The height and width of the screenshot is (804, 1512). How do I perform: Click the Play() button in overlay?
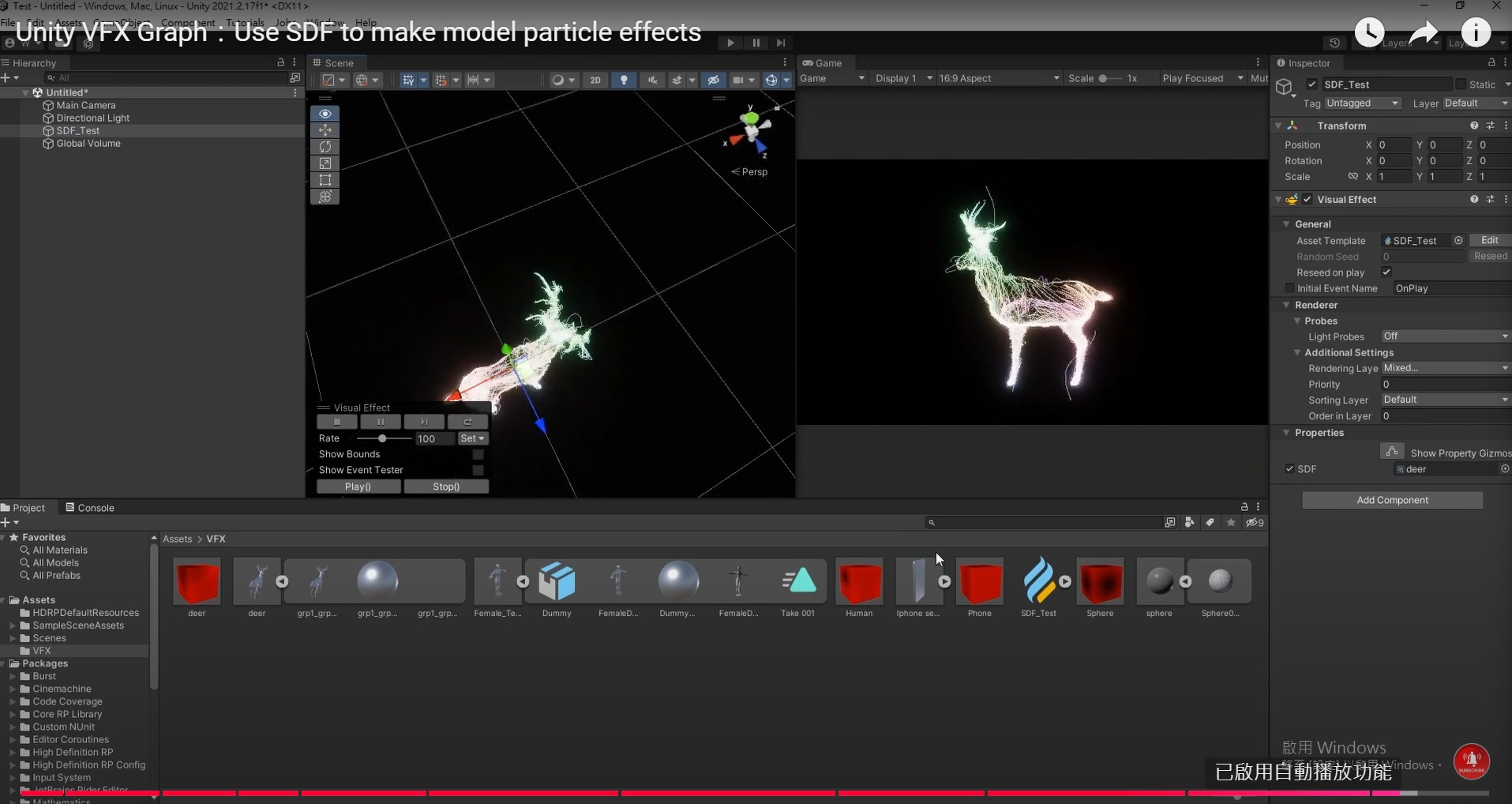pos(358,487)
